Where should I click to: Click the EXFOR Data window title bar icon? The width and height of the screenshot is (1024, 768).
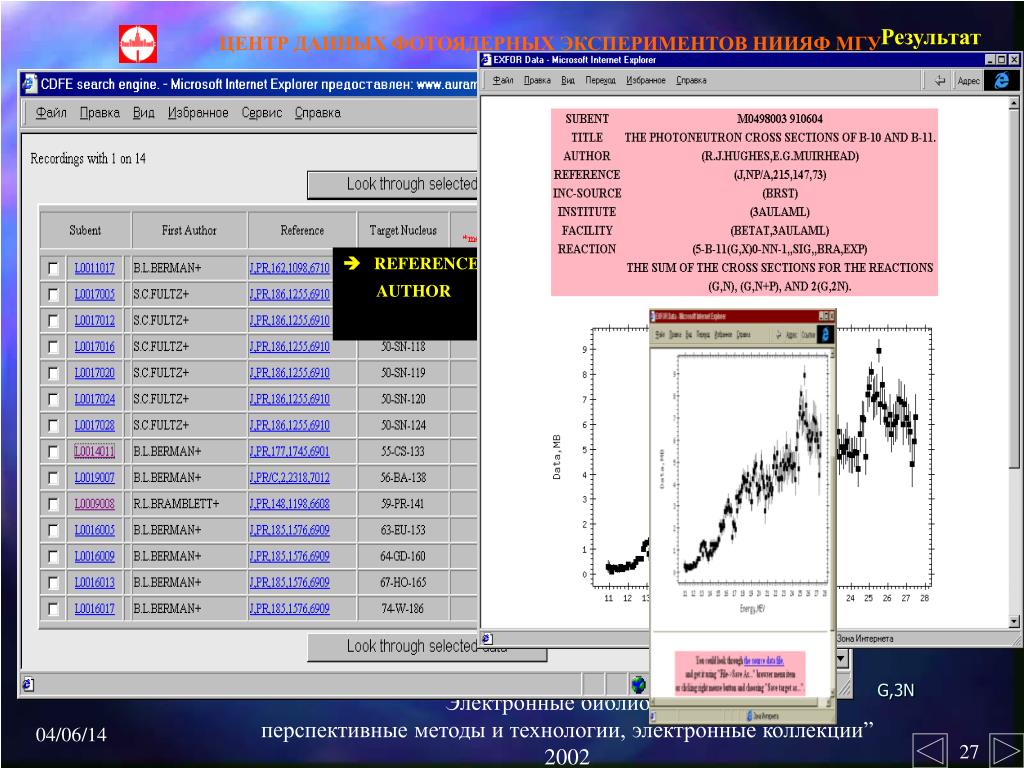pos(486,59)
